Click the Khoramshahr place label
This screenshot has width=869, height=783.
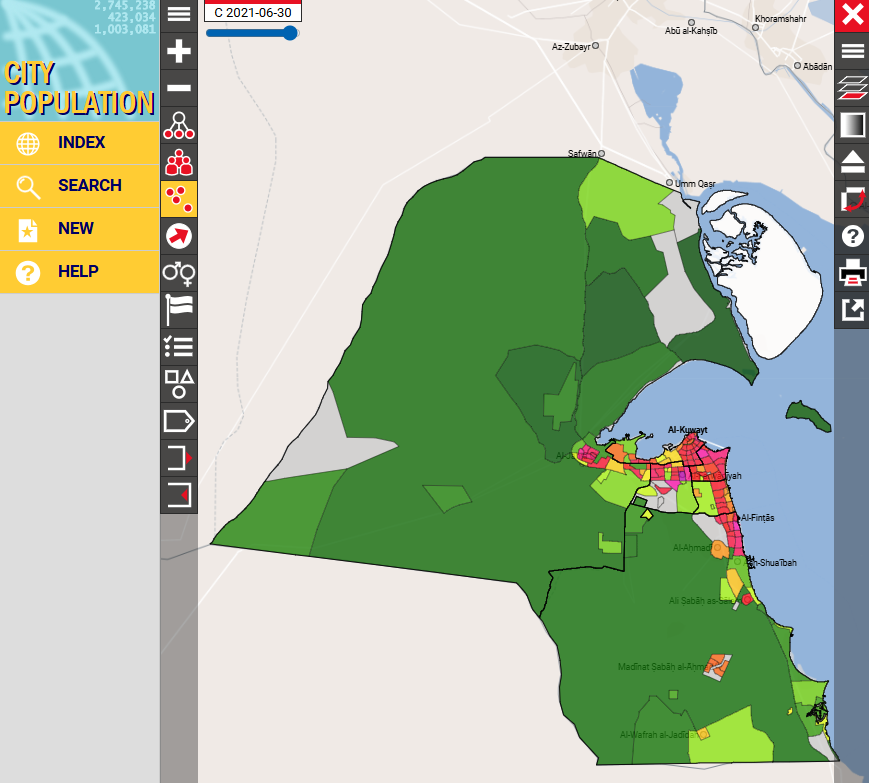coord(780,19)
